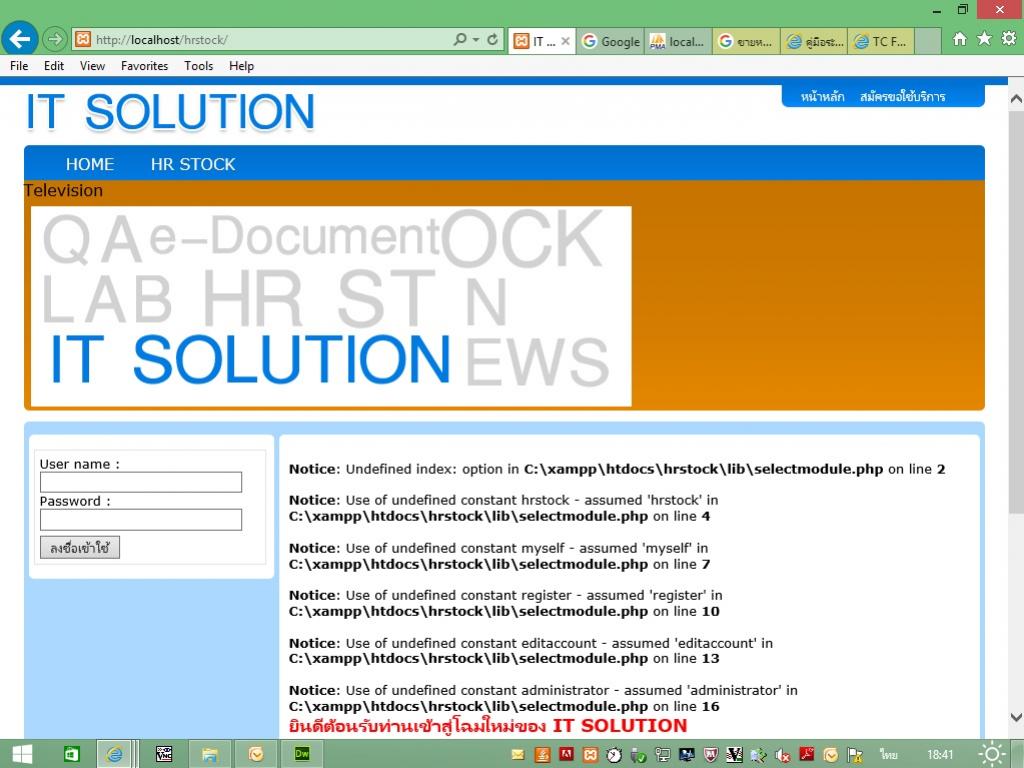
Task: Click the red welcome text ยินดีต้อนรับ IT SOLUTION
Action: point(488,726)
